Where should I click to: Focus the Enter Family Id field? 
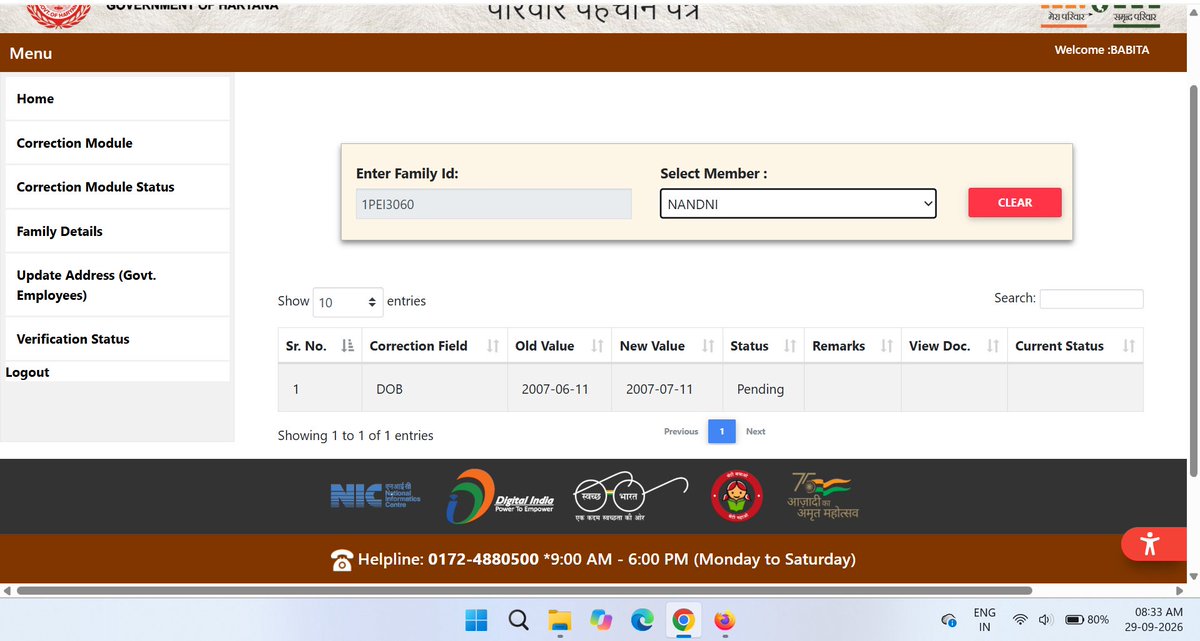coord(494,204)
